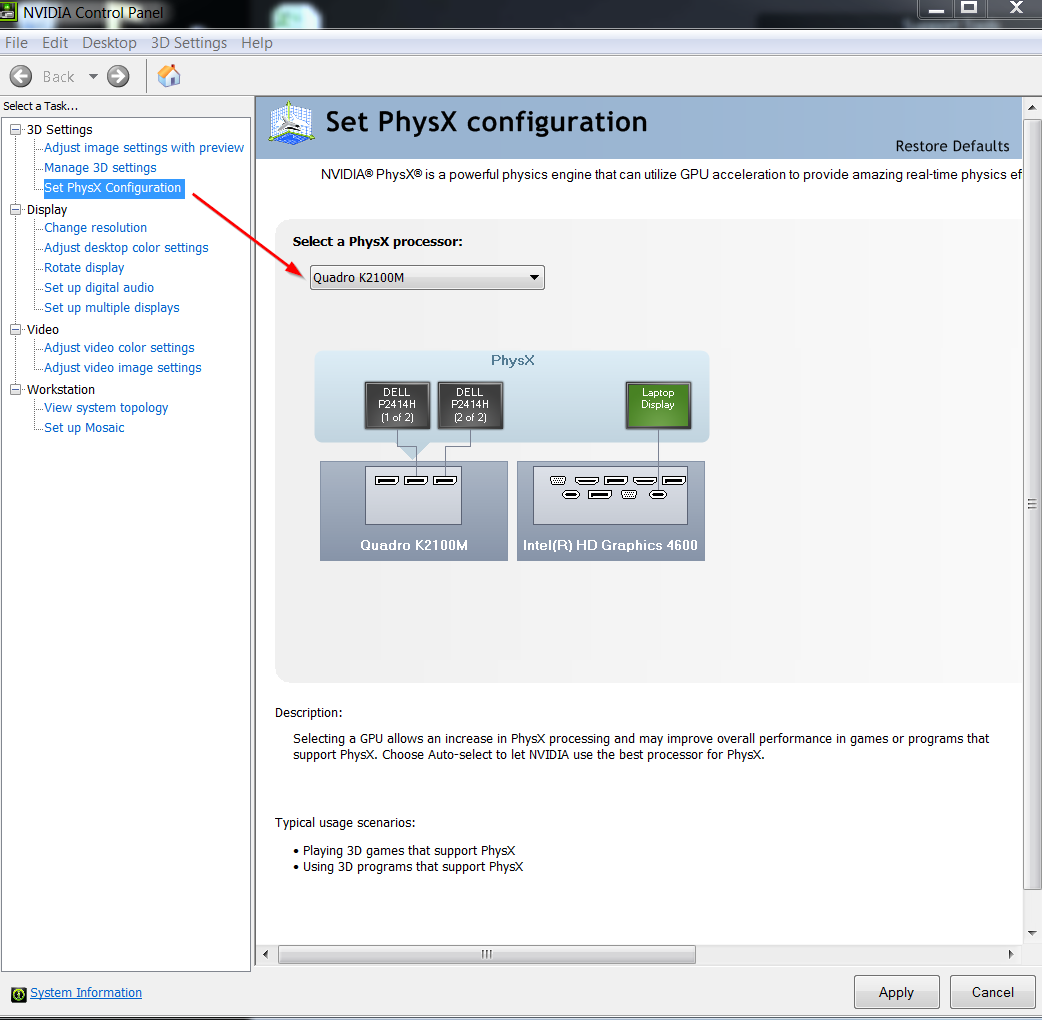Open Adjust video color settings
This screenshot has width=1042, height=1020.
120,348
